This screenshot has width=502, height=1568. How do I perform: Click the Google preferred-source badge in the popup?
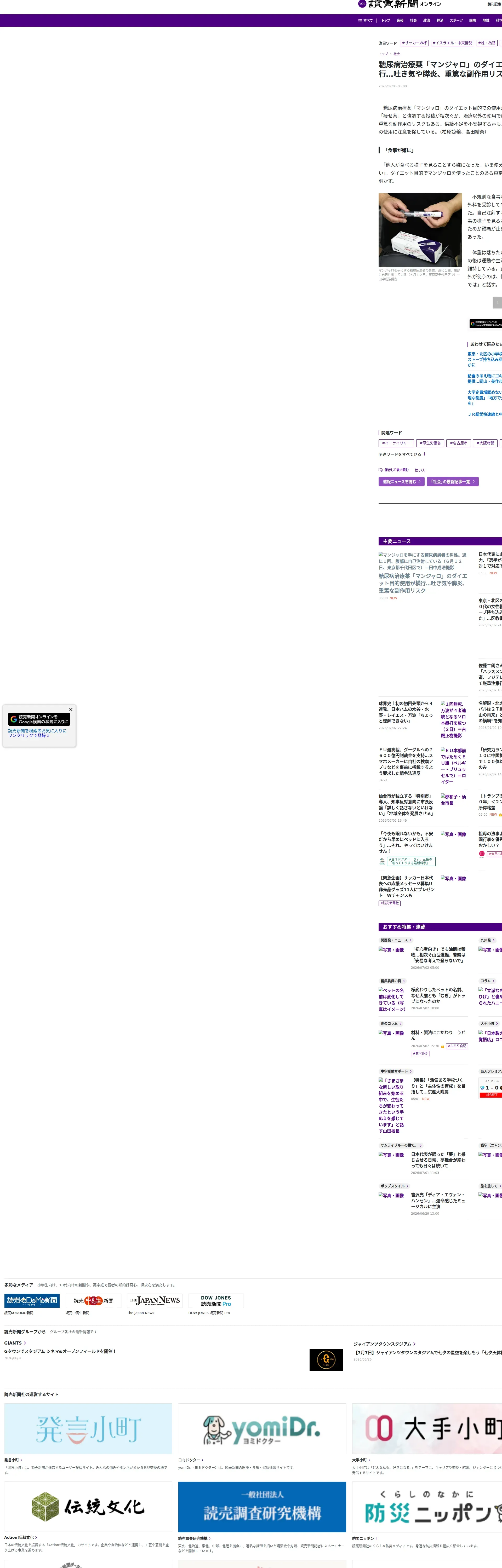click(x=39, y=719)
